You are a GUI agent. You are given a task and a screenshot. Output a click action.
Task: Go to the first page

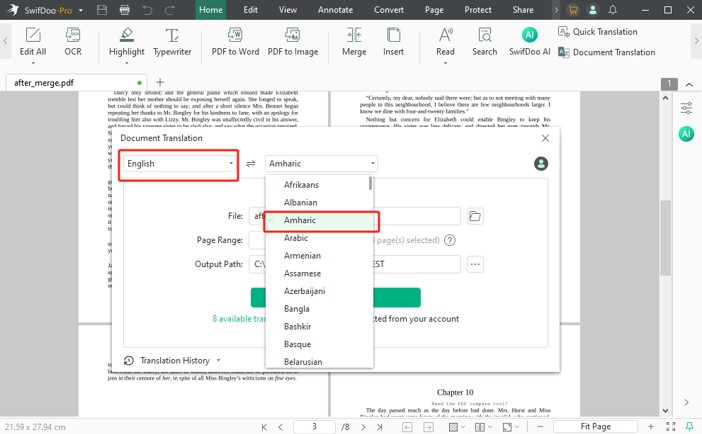pyautogui.click(x=264, y=427)
